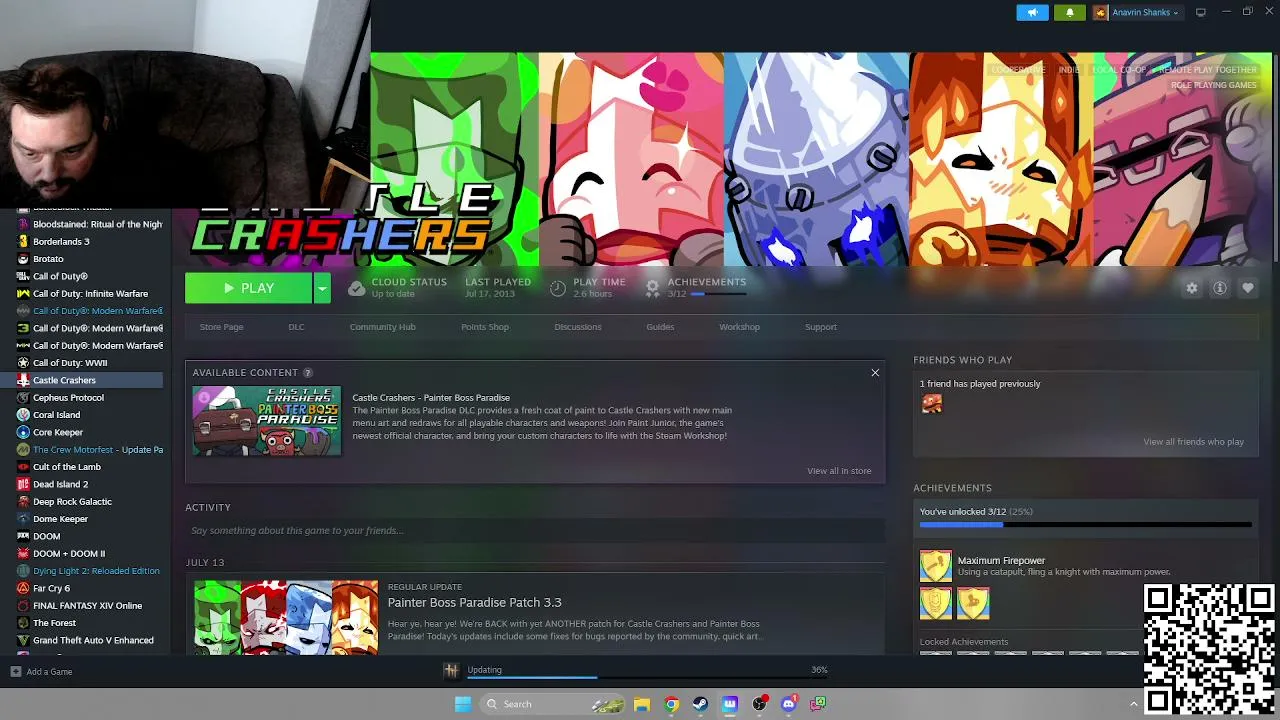Click the Add a Game plus icon

coord(15,672)
